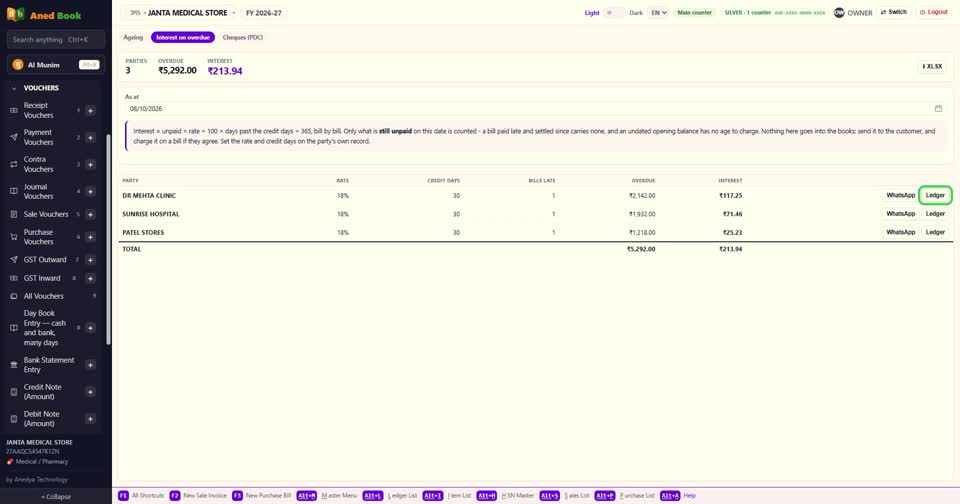
Task: Click the Main counter badge
Action: (694, 12)
